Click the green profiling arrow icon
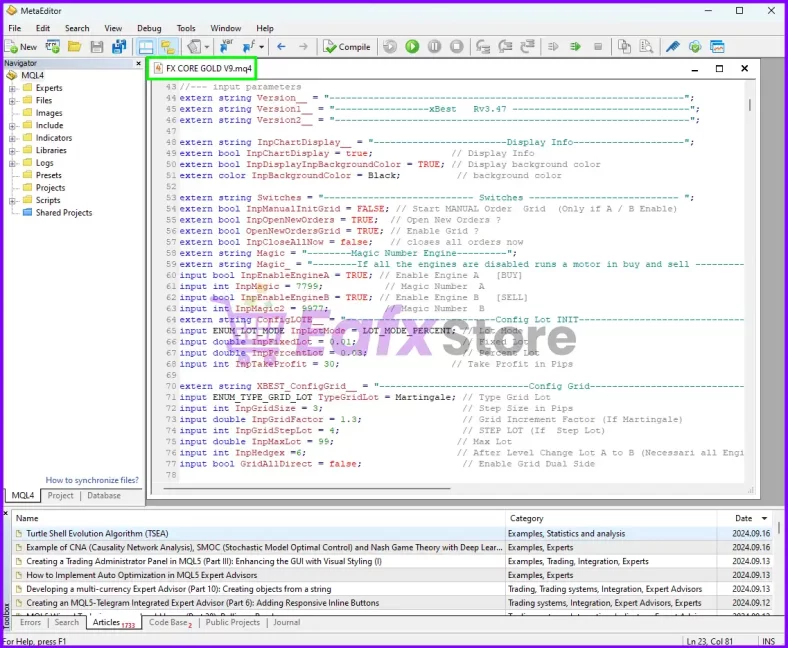The width and height of the screenshot is (788, 648). pos(575,47)
